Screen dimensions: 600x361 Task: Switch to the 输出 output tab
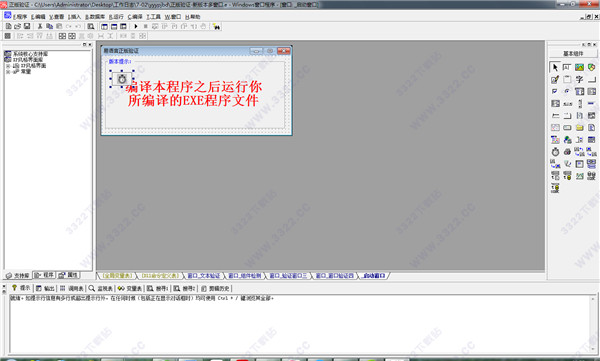(x=45, y=288)
